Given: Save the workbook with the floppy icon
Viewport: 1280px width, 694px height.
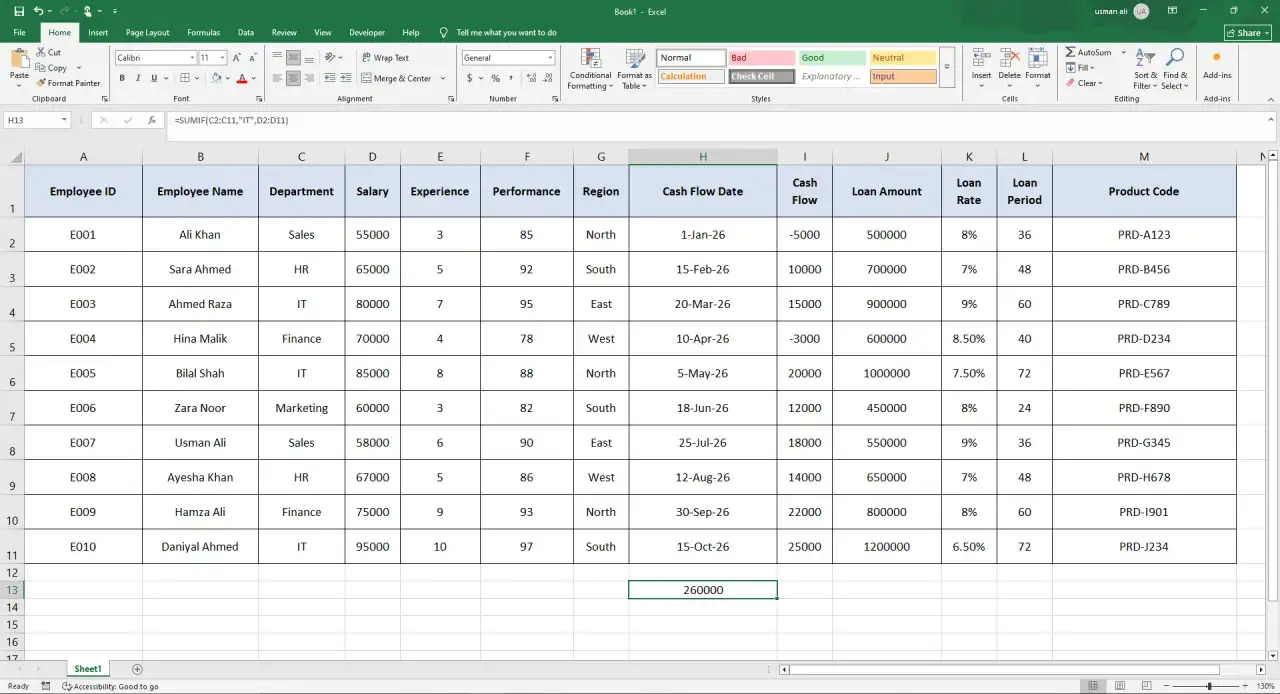Looking at the screenshot, I should coord(19,11).
